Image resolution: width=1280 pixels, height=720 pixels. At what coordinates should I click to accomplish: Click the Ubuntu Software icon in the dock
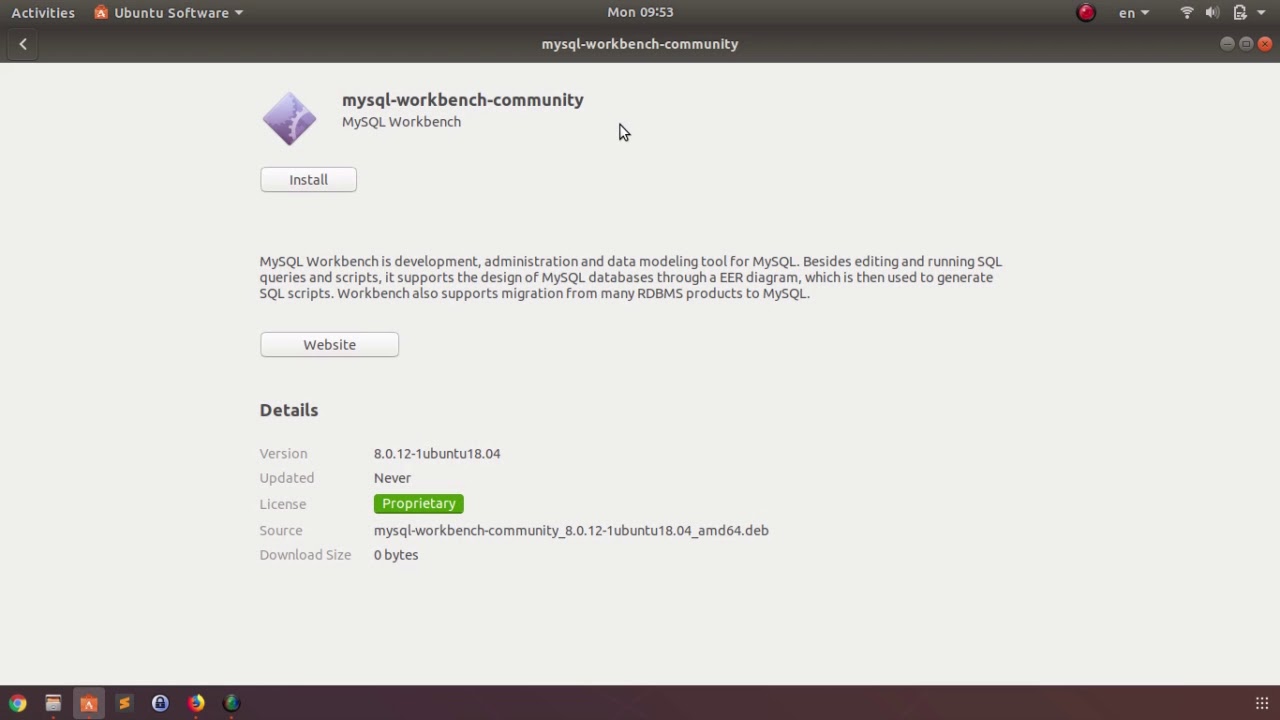point(88,703)
